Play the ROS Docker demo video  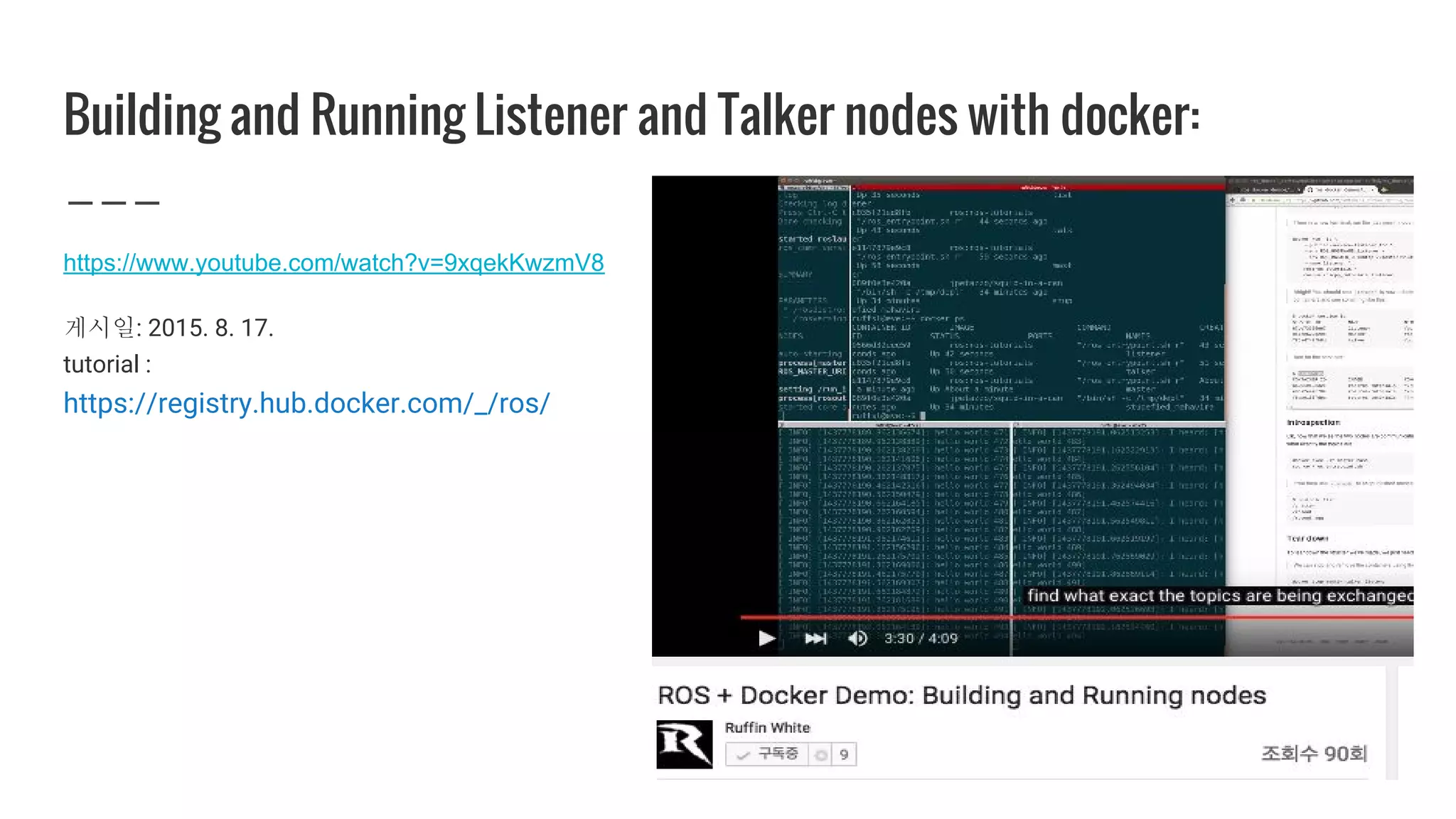(766, 638)
